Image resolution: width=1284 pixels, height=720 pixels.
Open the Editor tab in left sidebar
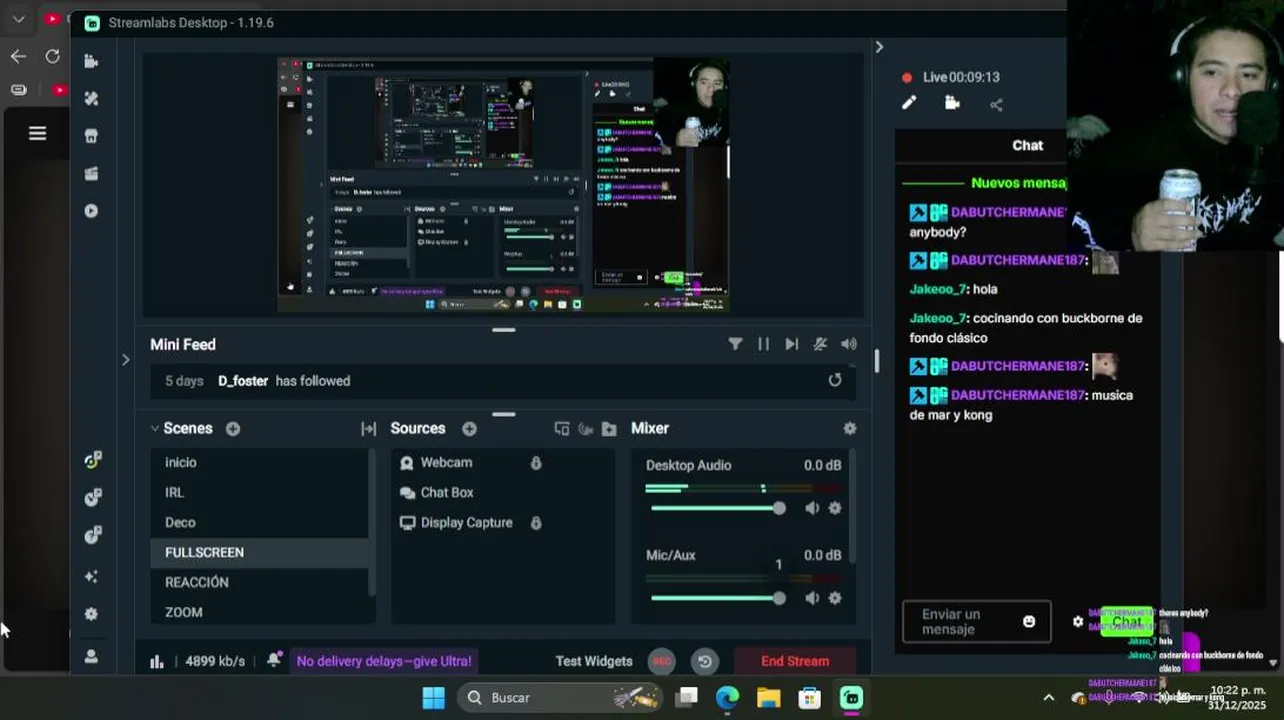pyautogui.click(x=91, y=61)
